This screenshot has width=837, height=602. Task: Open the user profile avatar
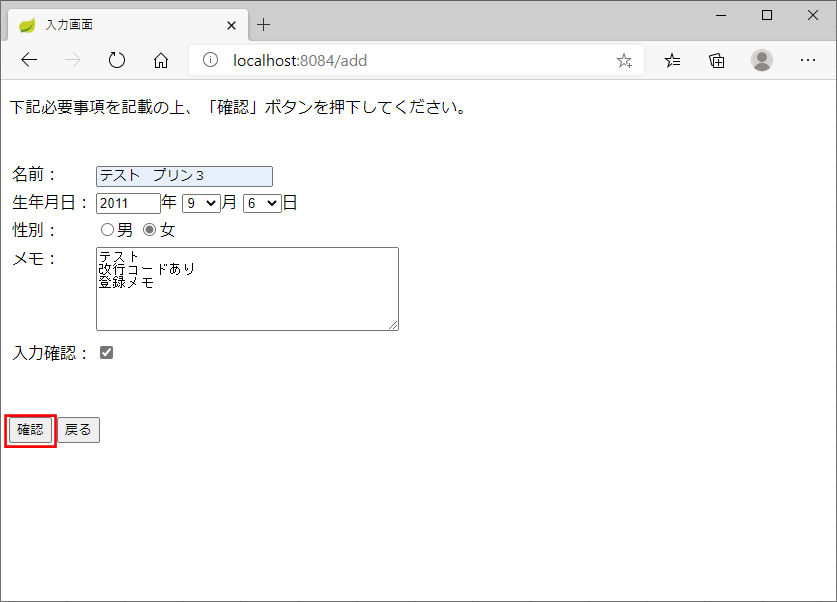click(762, 60)
